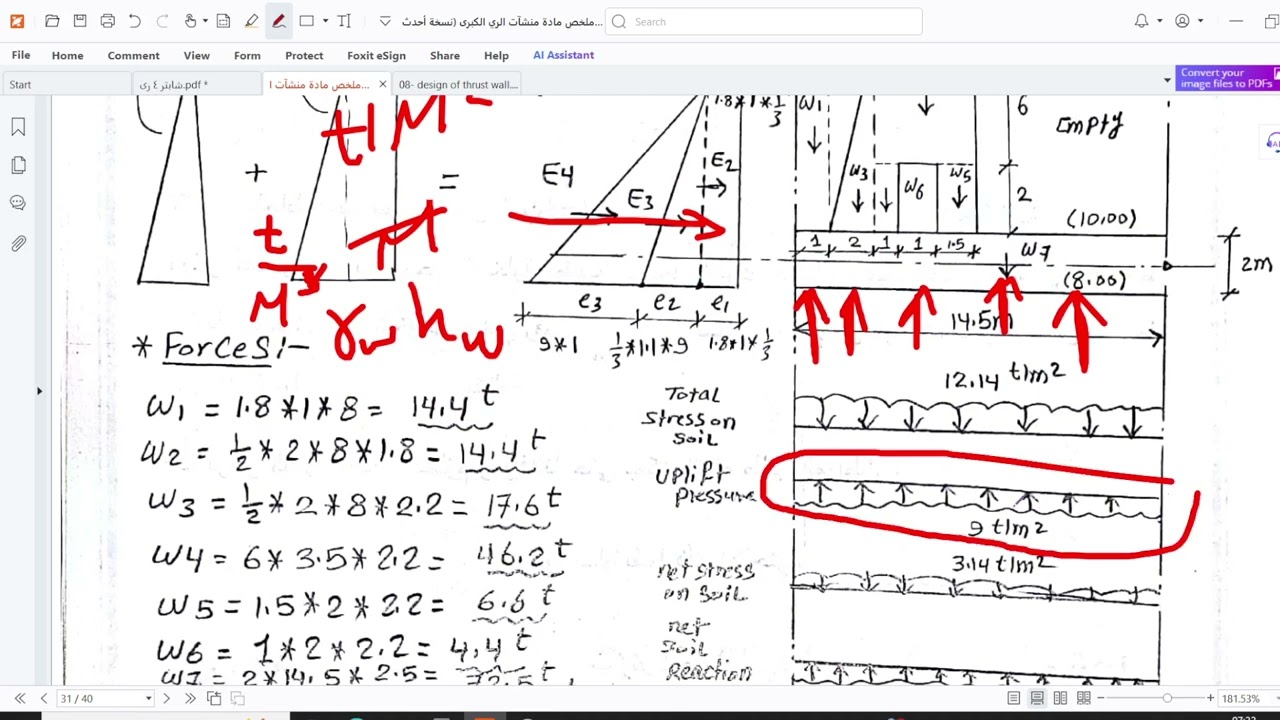1280x720 pixels.
Task: Switch to the '08- design of thrust wall' tab
Action: click(458, 85)
